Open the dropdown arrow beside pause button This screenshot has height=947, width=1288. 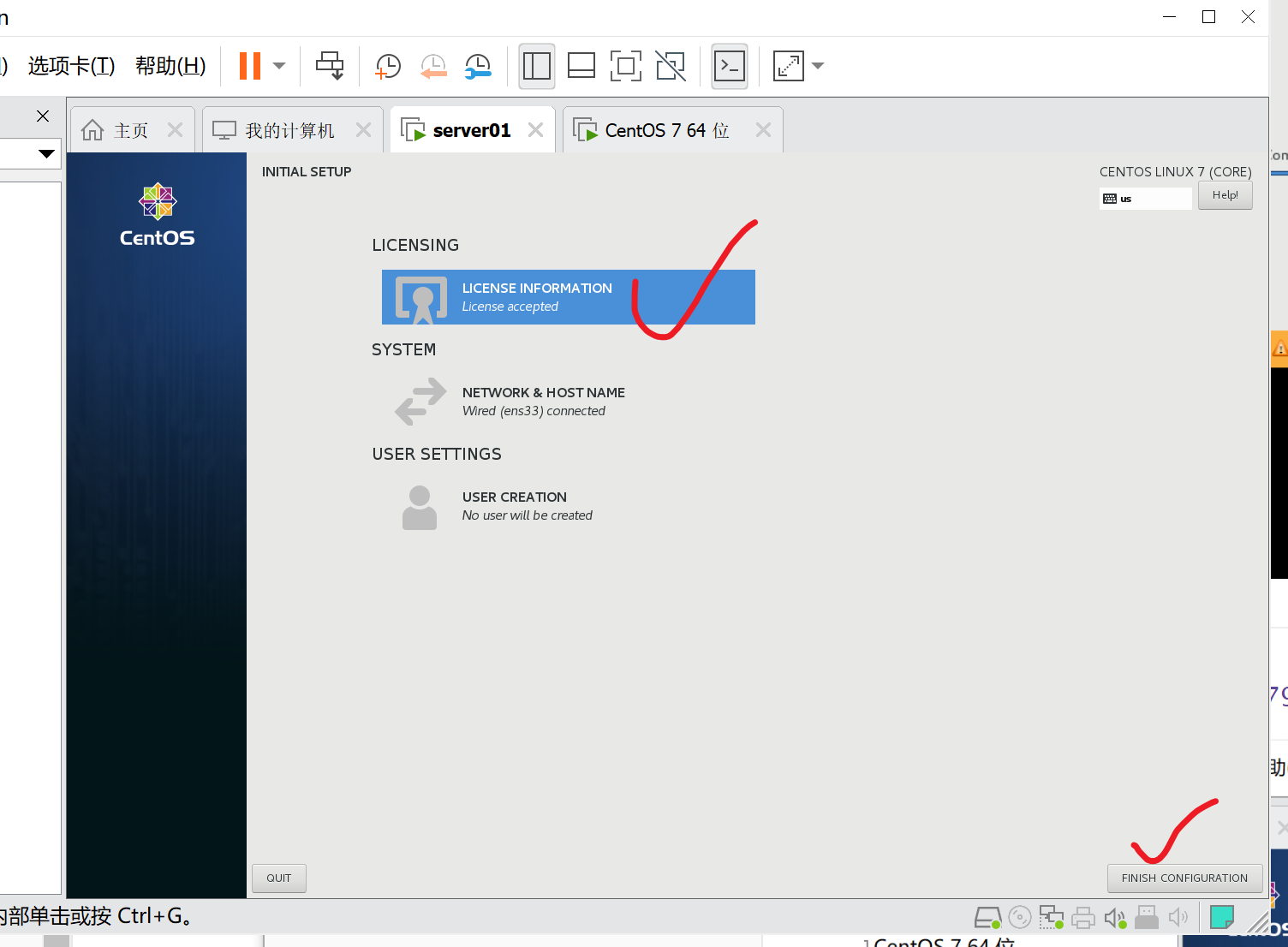279,66
